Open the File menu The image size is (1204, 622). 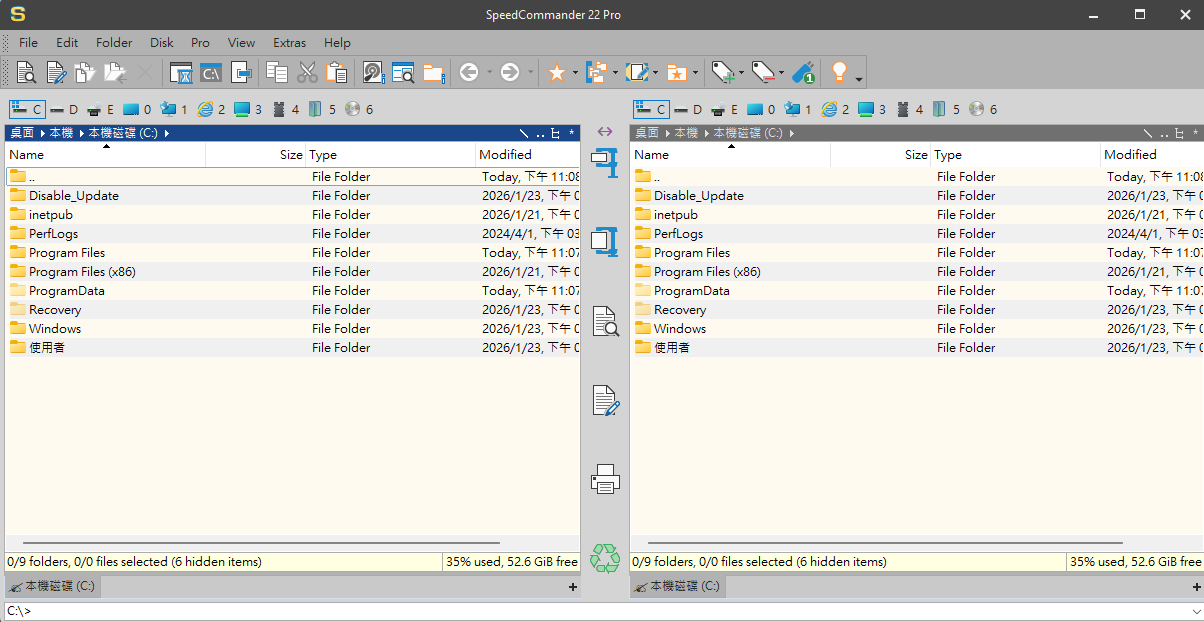[28, 43]
